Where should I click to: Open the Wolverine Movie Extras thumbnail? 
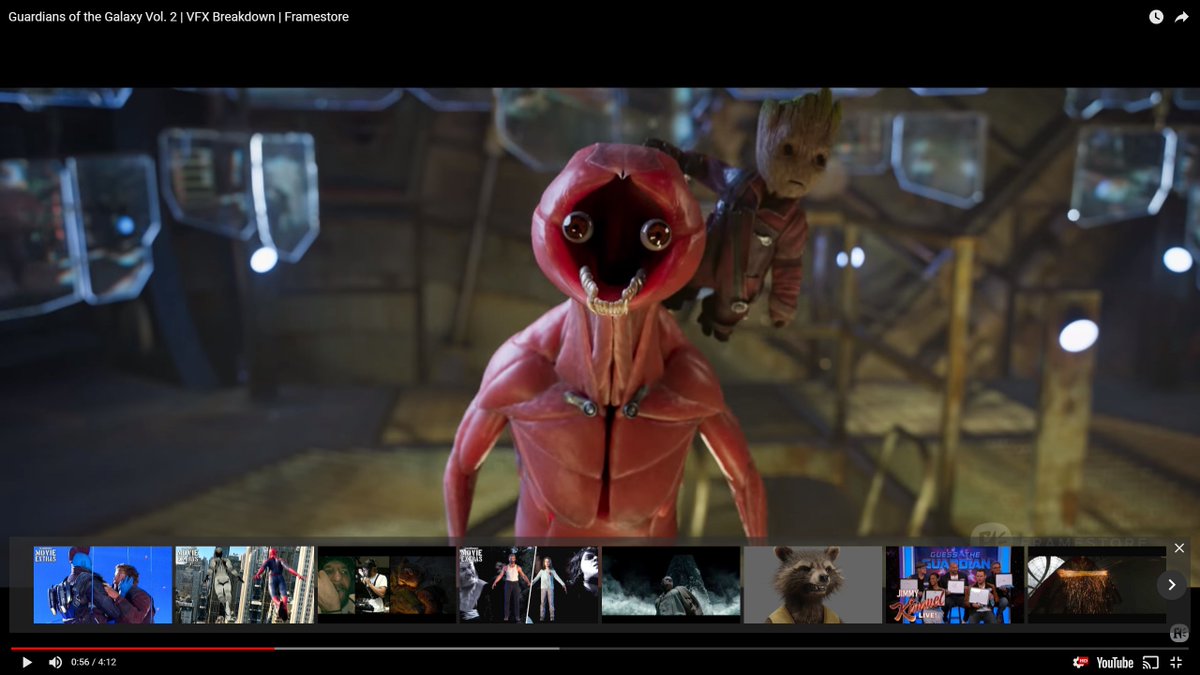pos(529,585)
